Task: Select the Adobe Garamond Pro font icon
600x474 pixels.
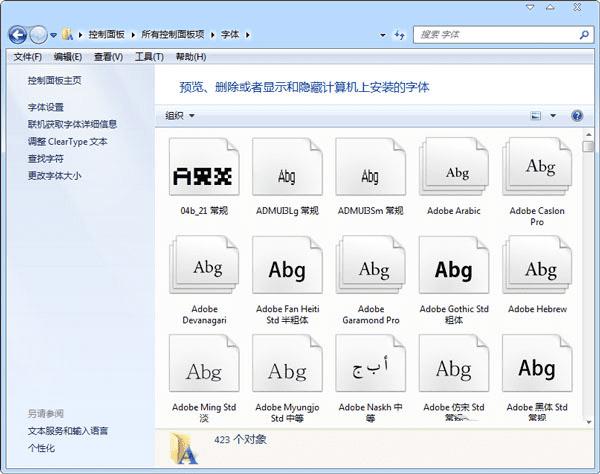Action: (370, 265)
